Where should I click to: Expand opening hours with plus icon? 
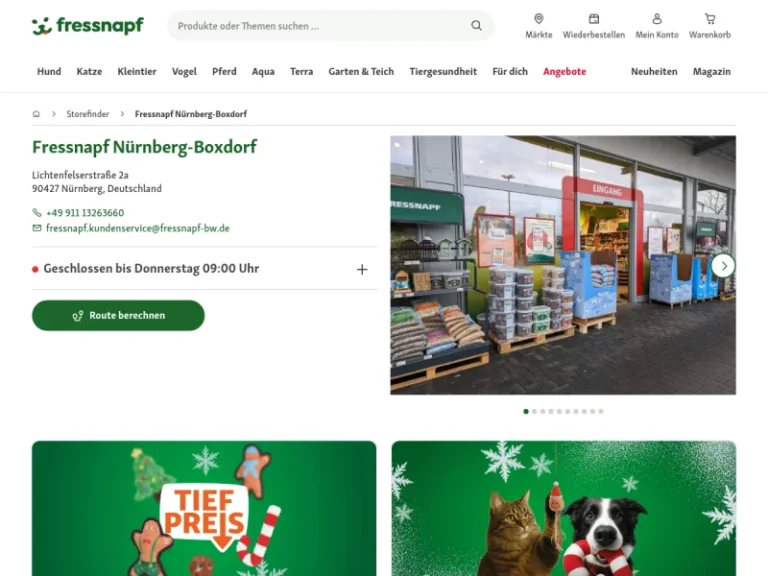click(362, 269)
